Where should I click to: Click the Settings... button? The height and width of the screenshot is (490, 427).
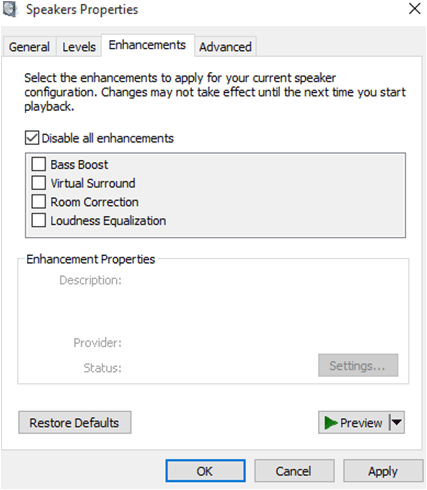(x=358, y=365)
